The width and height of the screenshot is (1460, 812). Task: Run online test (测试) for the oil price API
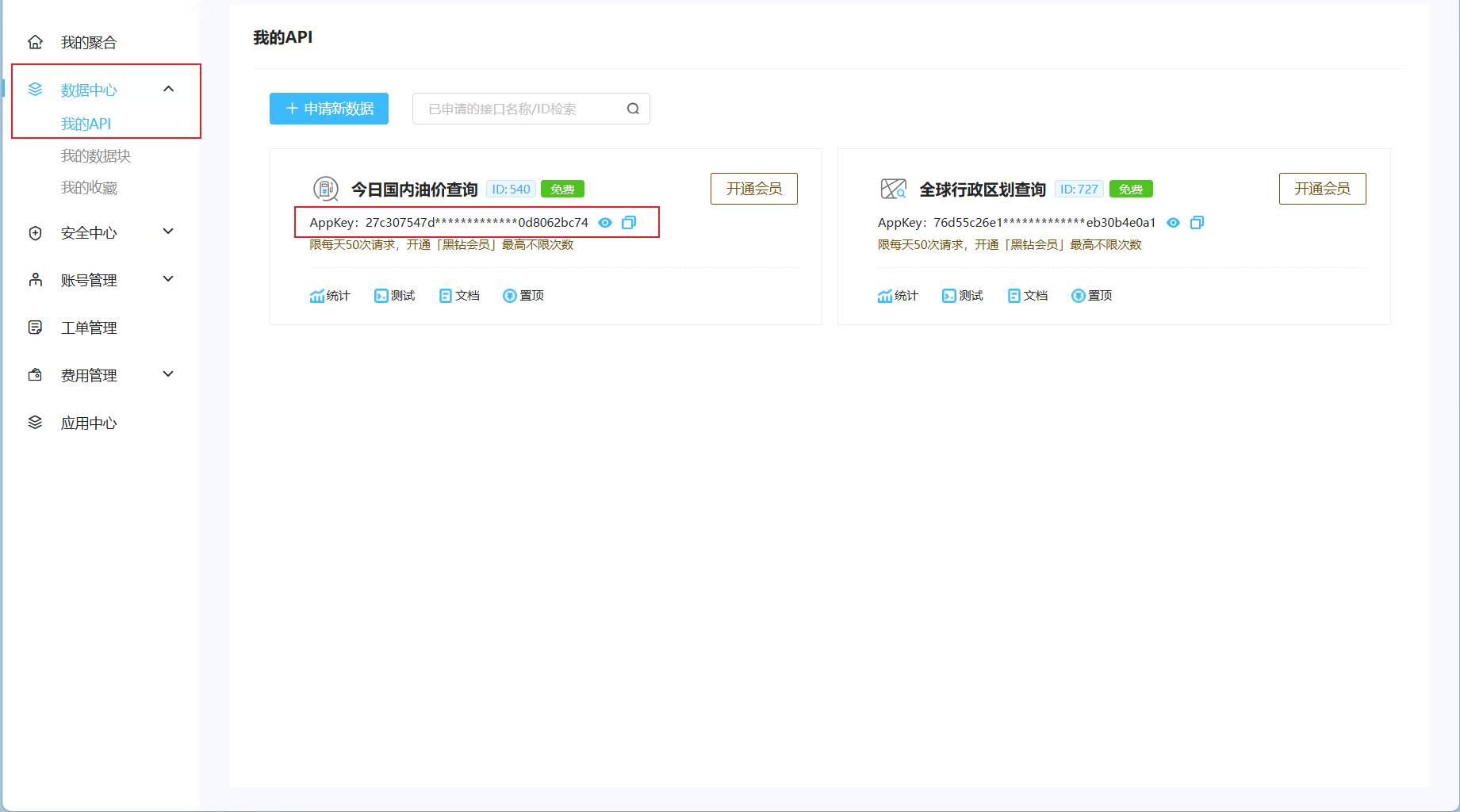tap(394, 295)
